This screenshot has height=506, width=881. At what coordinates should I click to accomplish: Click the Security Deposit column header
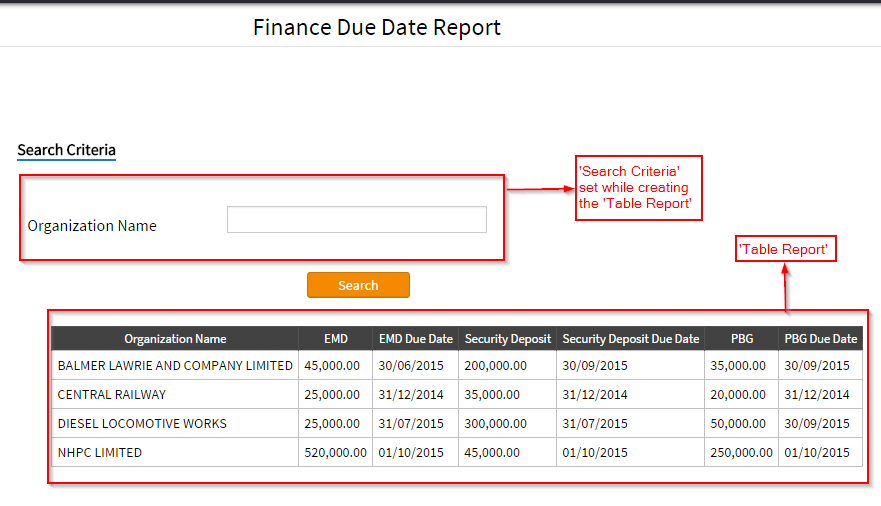507,339
